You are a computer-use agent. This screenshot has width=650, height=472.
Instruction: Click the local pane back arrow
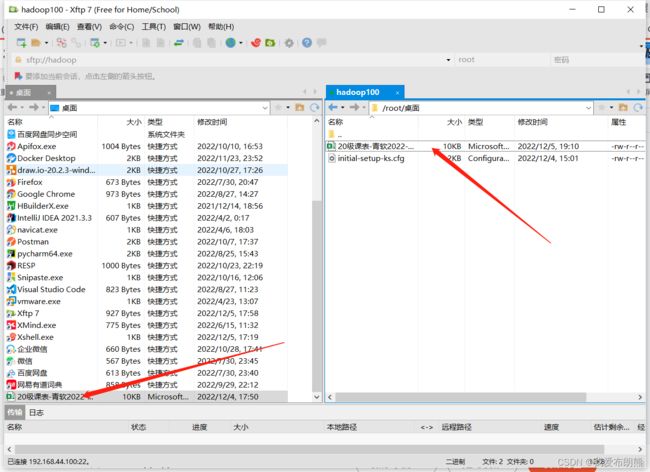coord(12,108)
